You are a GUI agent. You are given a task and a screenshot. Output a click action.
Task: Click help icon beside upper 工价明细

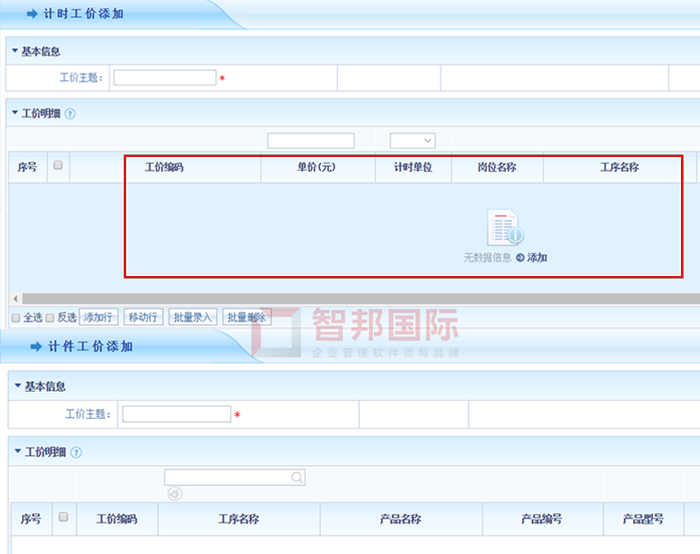point(70,114)
